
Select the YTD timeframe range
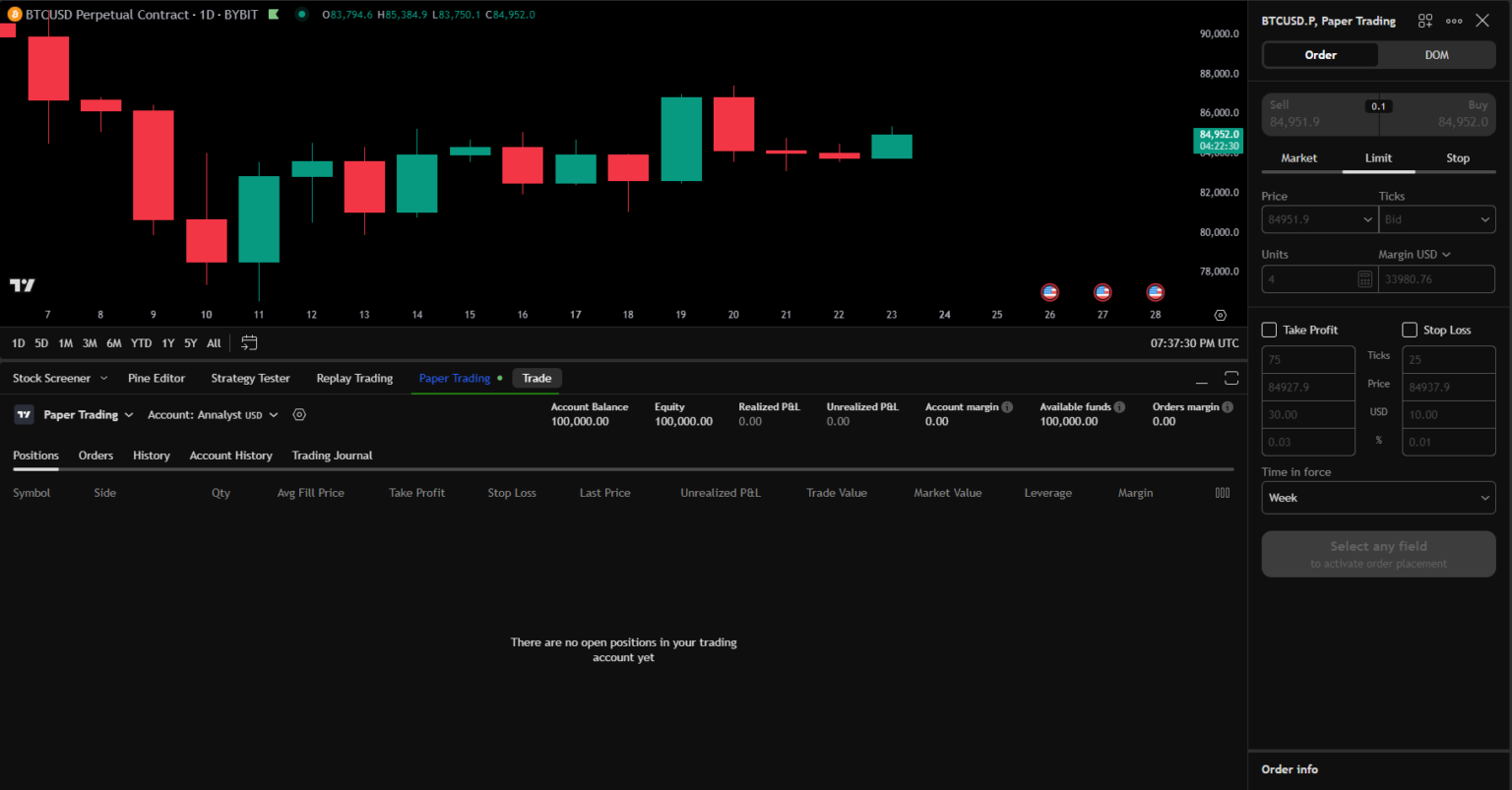(141, 342)
